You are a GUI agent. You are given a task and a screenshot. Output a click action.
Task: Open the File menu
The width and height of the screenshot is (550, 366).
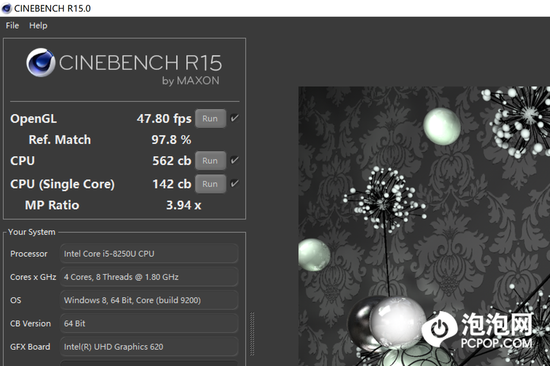(x=12, y=26)
